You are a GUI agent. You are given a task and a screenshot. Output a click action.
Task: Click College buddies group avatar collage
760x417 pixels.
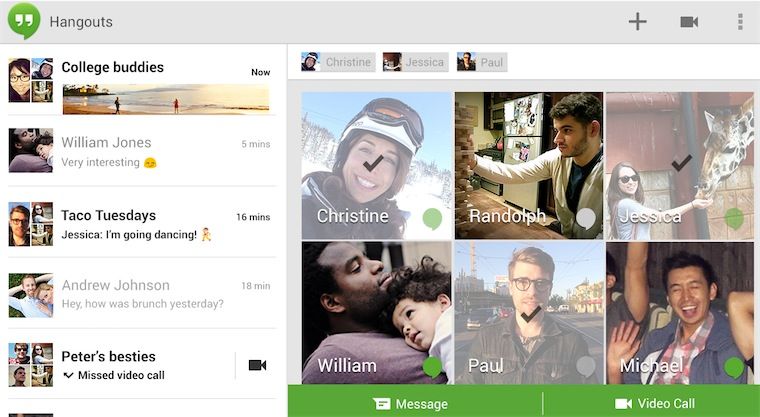pos(31,80)
